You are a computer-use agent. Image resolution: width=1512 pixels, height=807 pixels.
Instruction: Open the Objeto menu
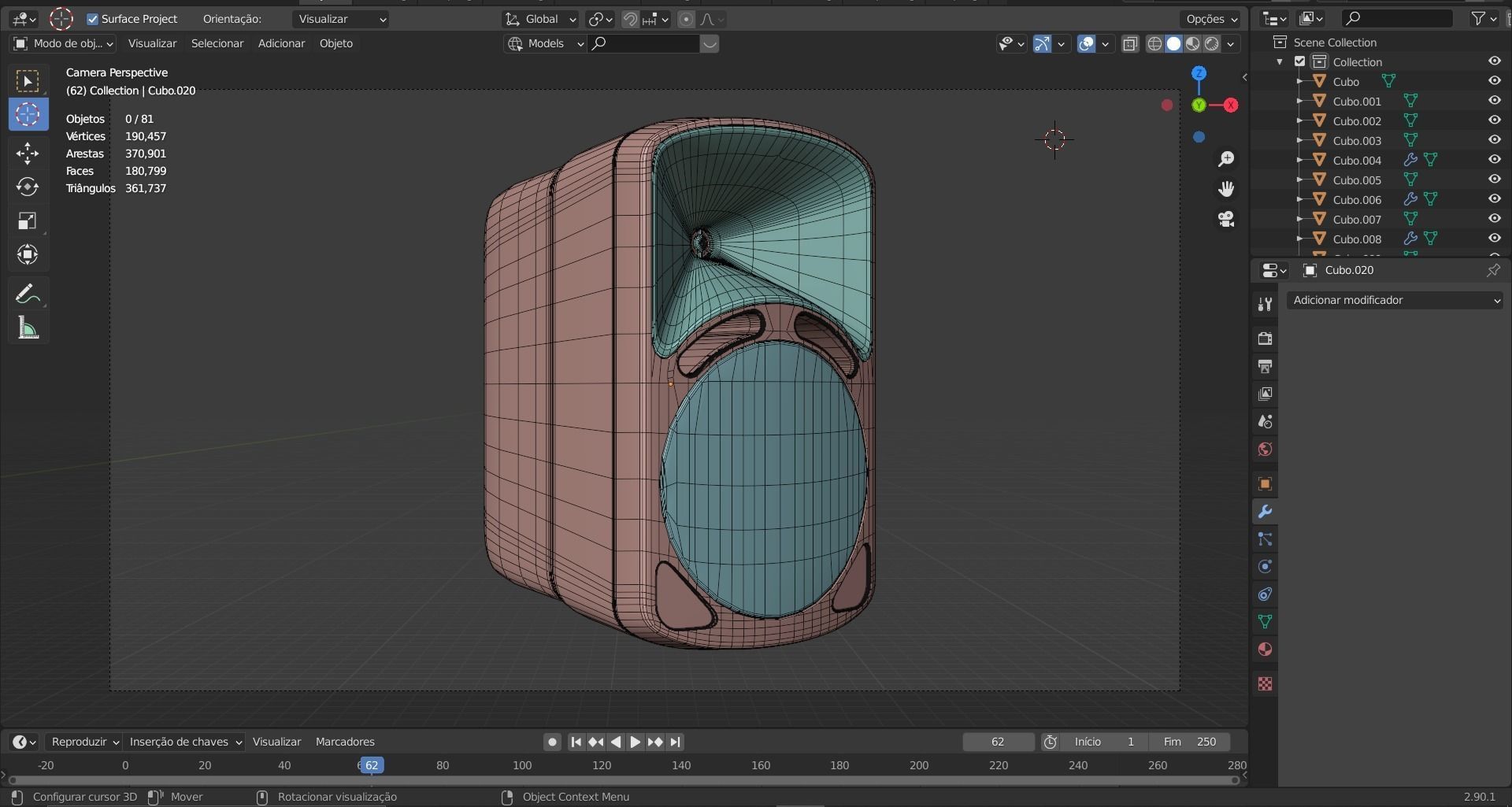point(336,43)
